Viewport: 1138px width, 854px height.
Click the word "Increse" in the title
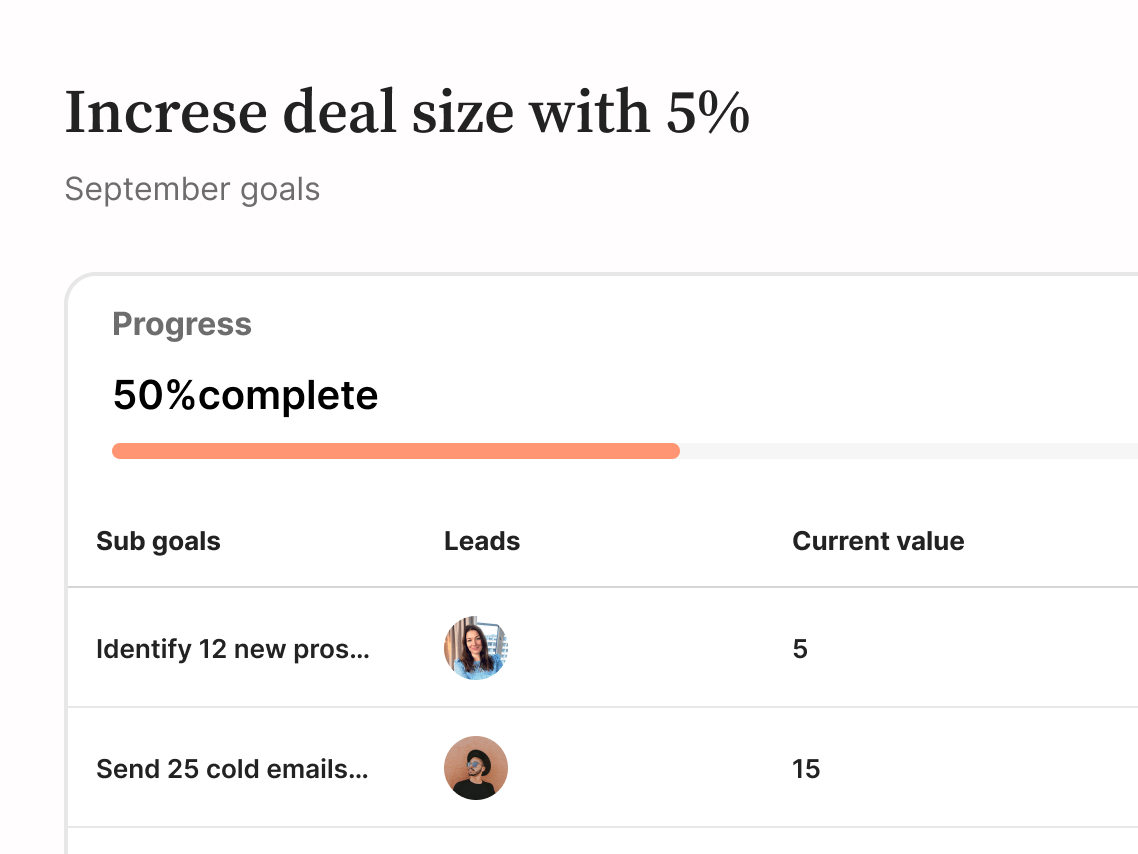point(165,112)
